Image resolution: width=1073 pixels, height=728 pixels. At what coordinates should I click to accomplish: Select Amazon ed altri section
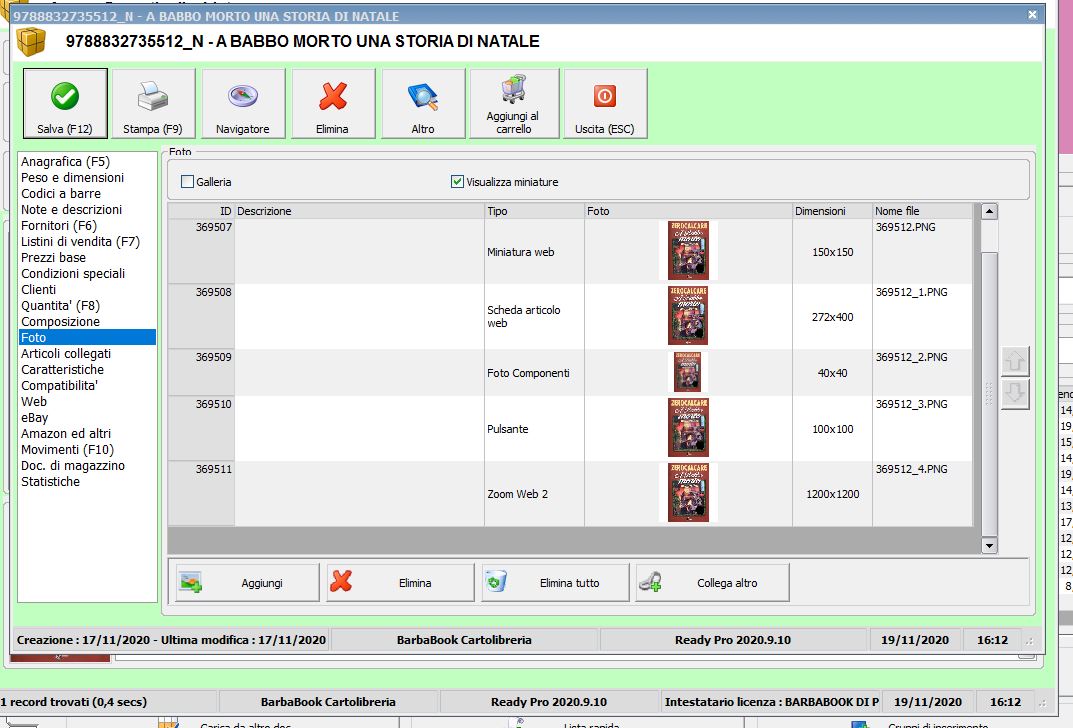point(66,433)
